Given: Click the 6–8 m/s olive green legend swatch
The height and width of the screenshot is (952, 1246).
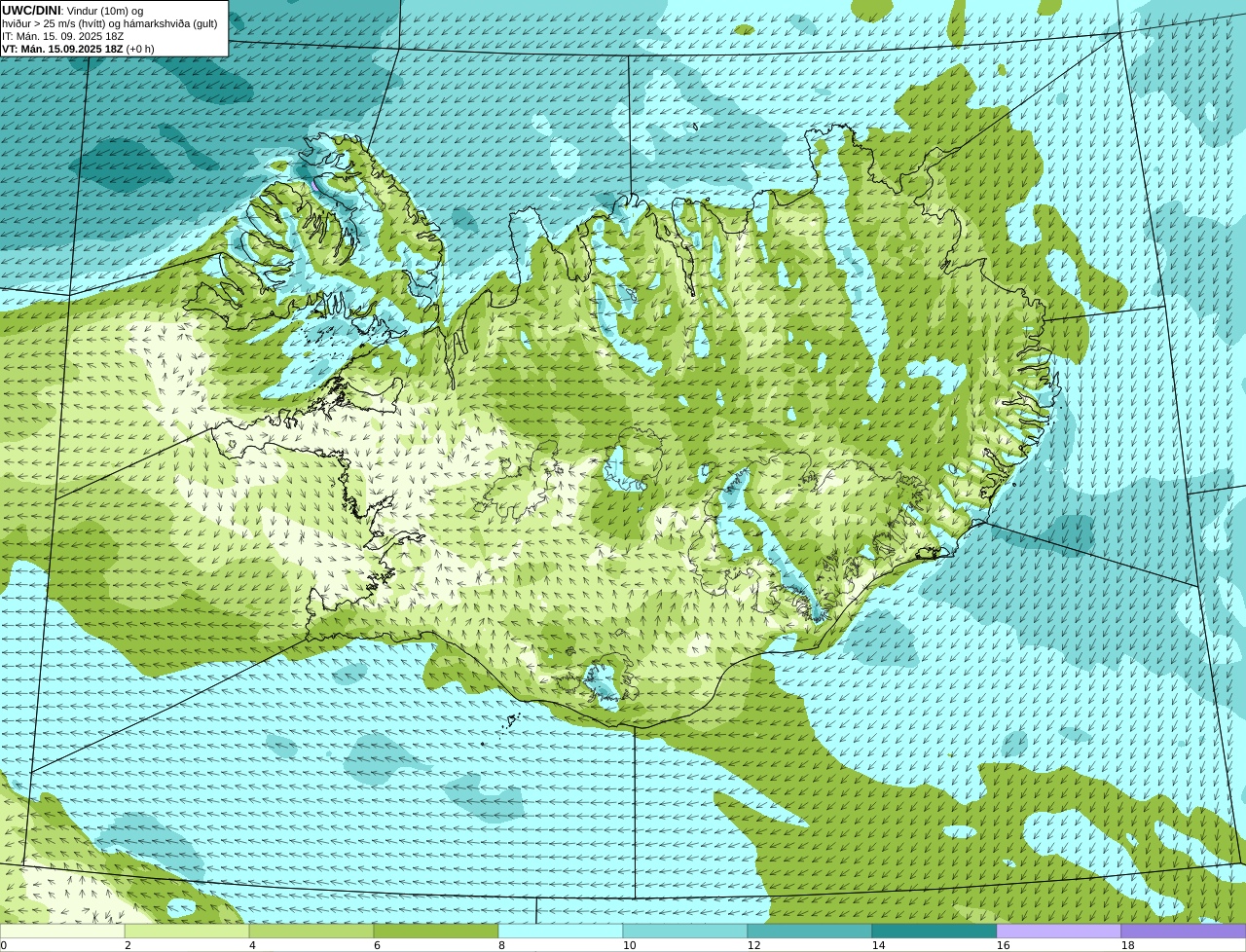Looking at the screenshot, I should (x=436, y=931).
